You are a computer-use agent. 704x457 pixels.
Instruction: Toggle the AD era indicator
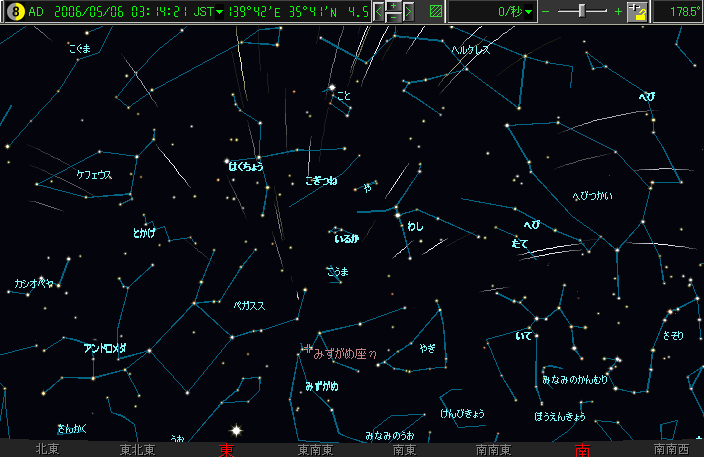click(36, 12)
